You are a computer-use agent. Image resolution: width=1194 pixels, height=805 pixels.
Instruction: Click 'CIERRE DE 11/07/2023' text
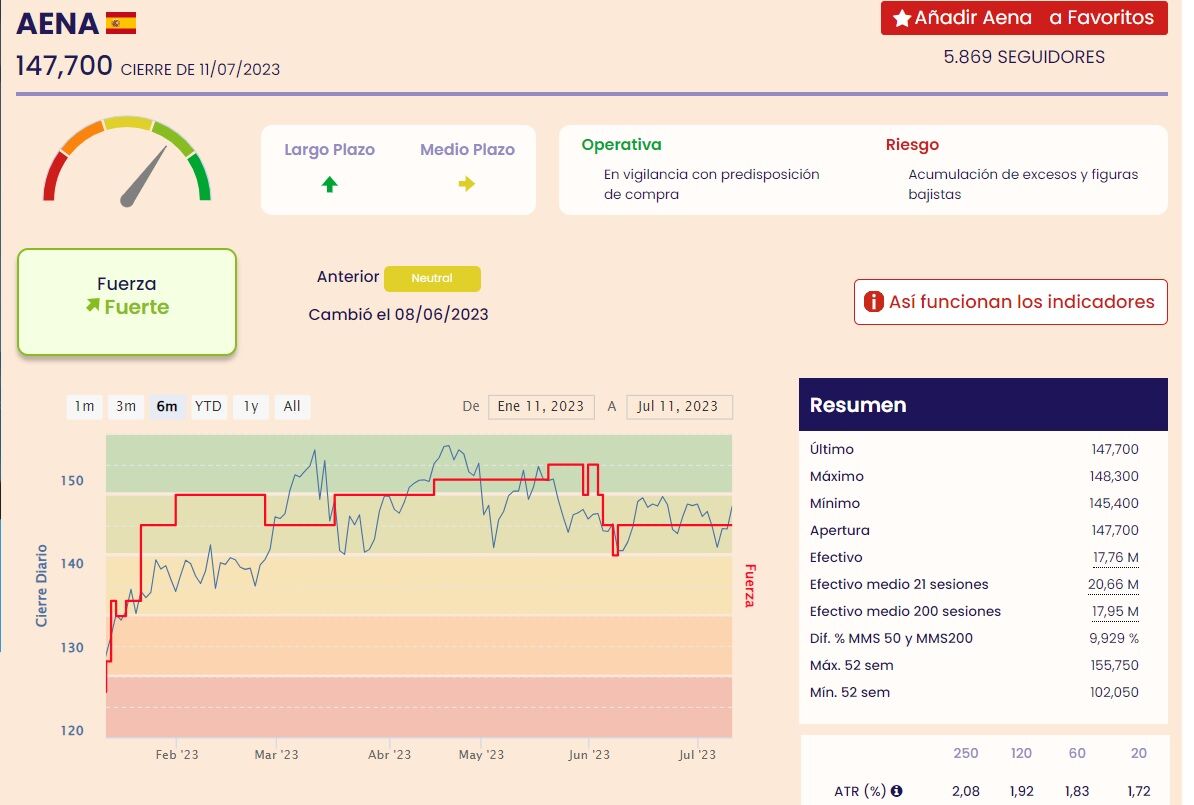tap(200, 69)
